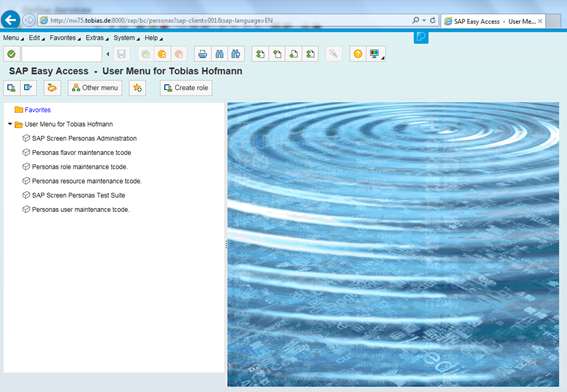Click the Previous Page icon
Screen dimensions: 567x392
(x=277, y=54)
